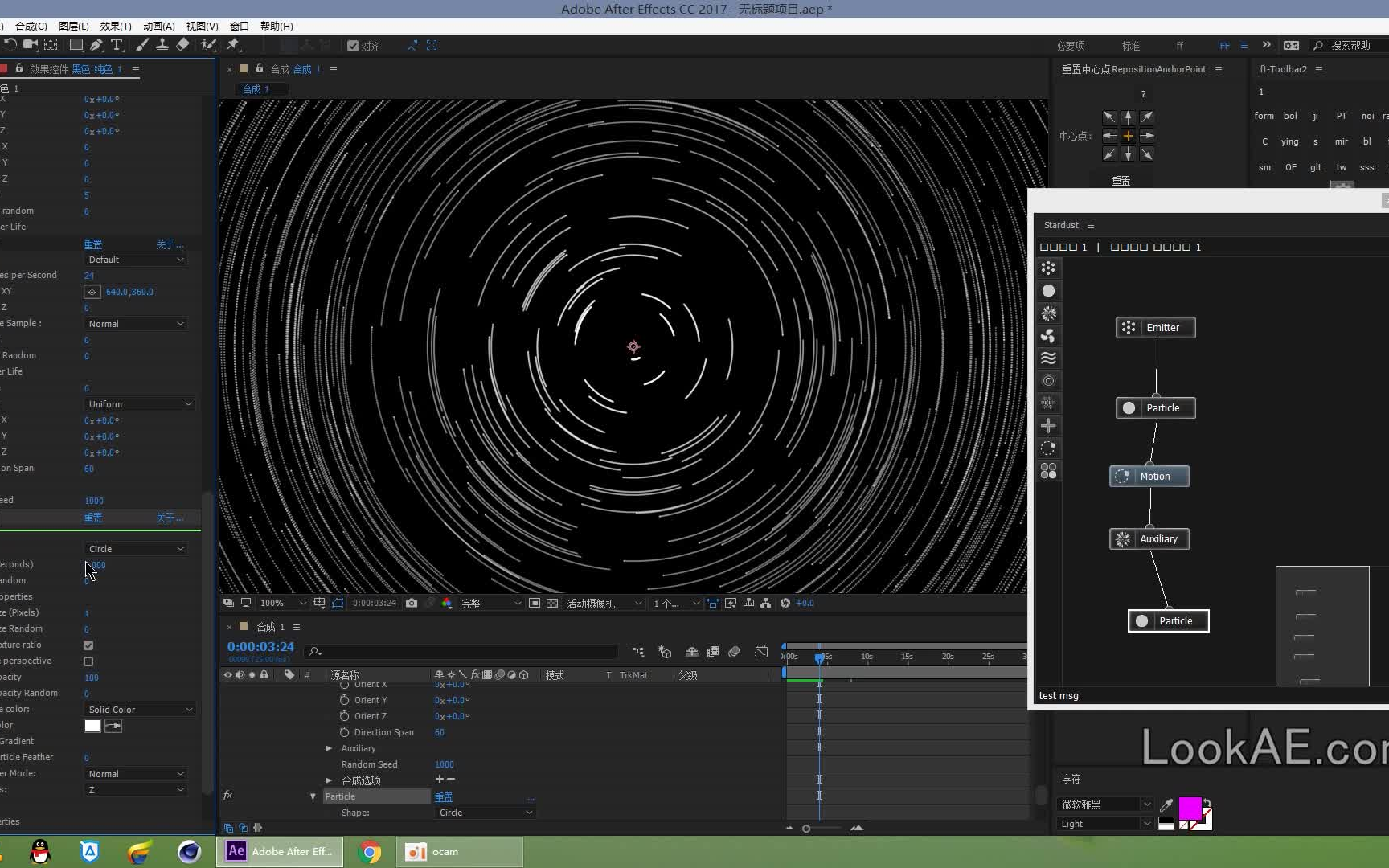Viewport: 1389px width, 868px height.
Task: Enable the perspective checkbox
Action: pyautogui.click(x=88, y=661)
